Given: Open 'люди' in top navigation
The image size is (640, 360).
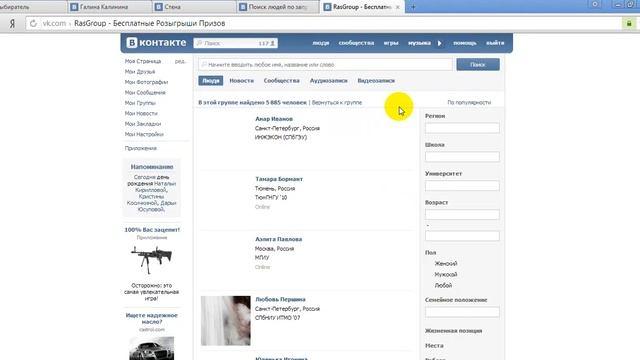Looking at the screenshot, I should pyautogui.click(x=321, y=43).
